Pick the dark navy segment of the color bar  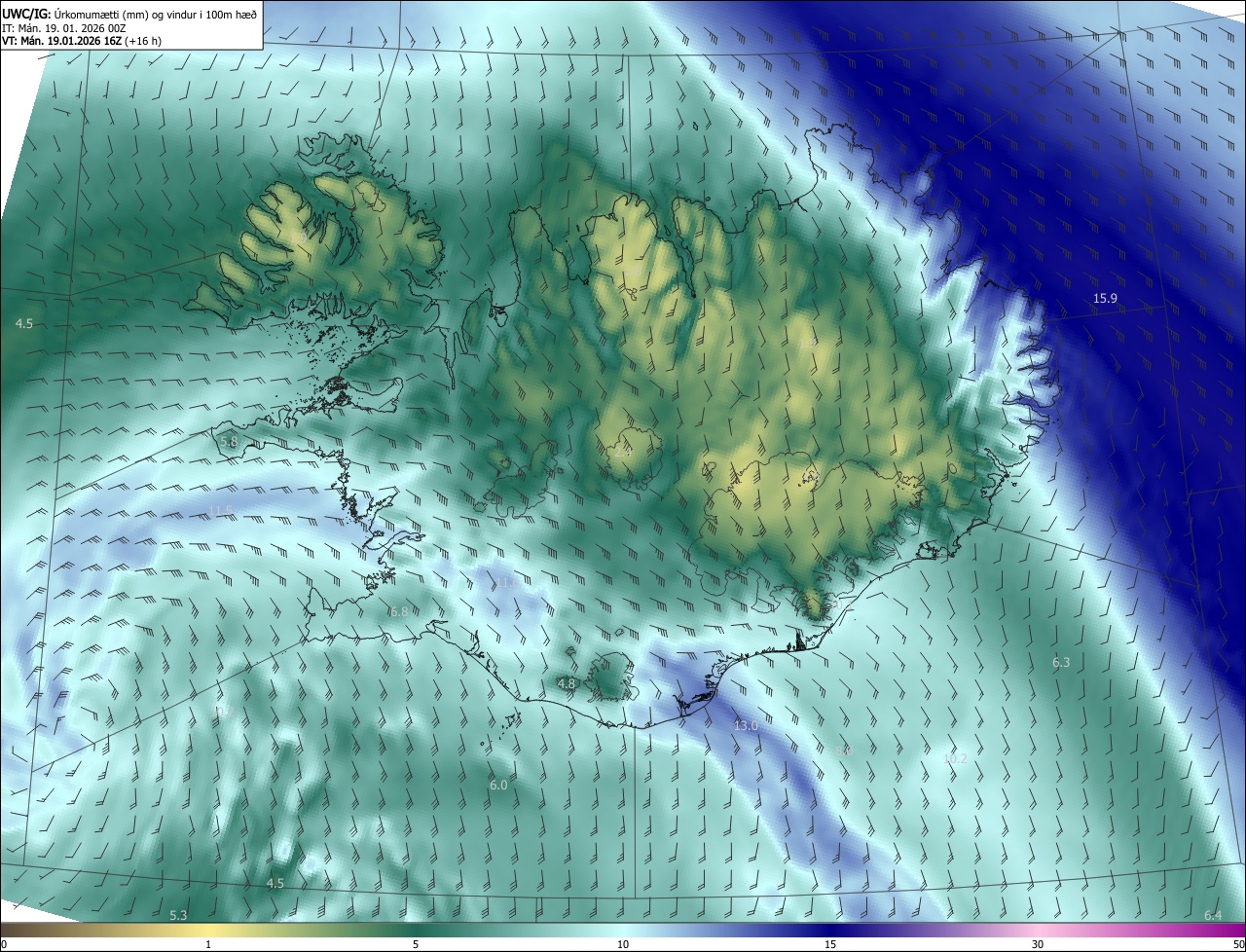[x=830, y=930]
